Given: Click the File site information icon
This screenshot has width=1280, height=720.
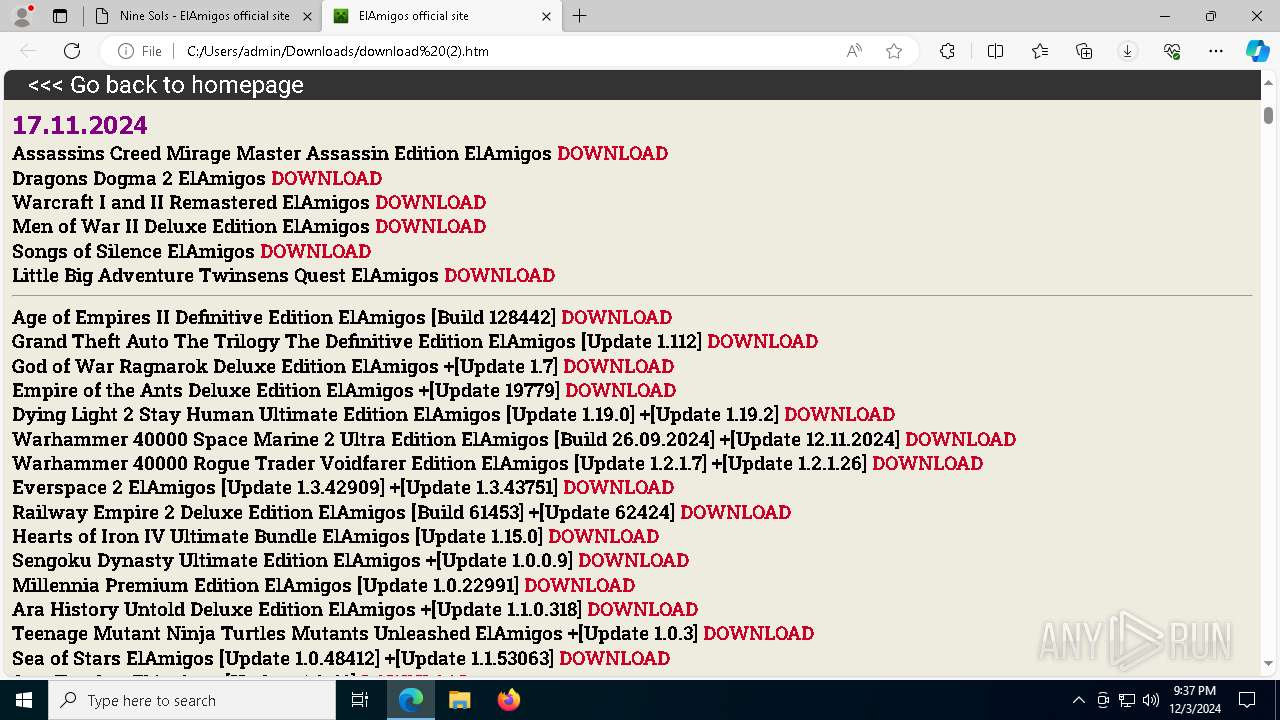Looking at the screenshot, I should [x=140, y=51].
